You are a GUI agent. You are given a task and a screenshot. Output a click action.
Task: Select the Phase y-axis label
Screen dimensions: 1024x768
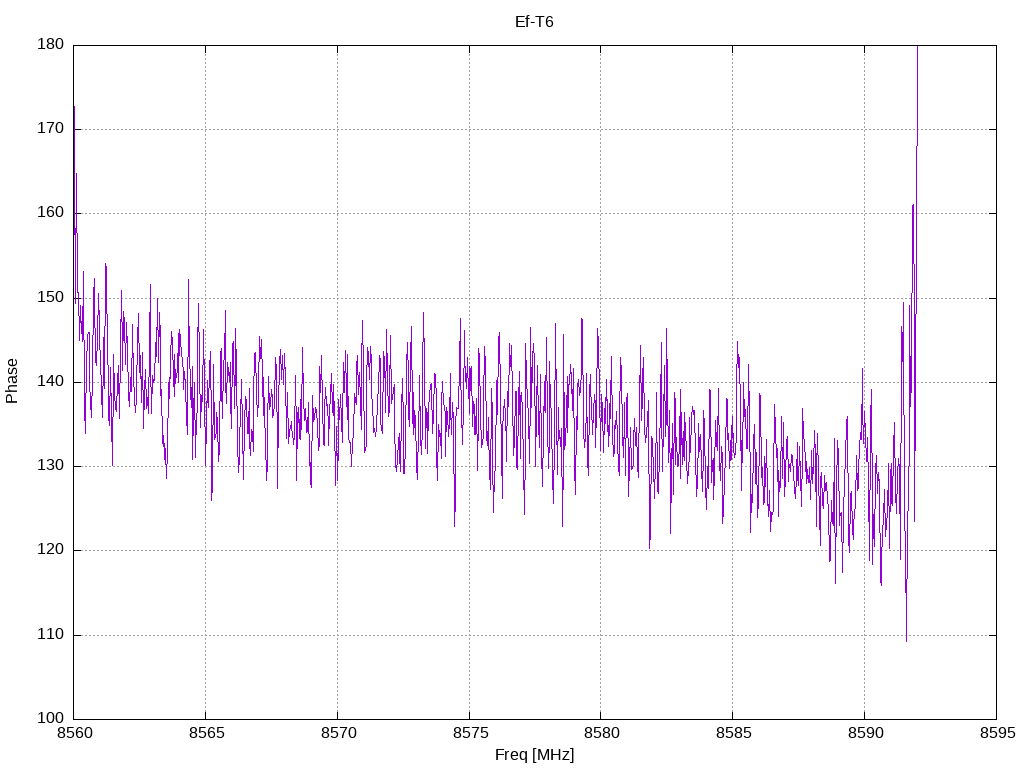(12, 381)
